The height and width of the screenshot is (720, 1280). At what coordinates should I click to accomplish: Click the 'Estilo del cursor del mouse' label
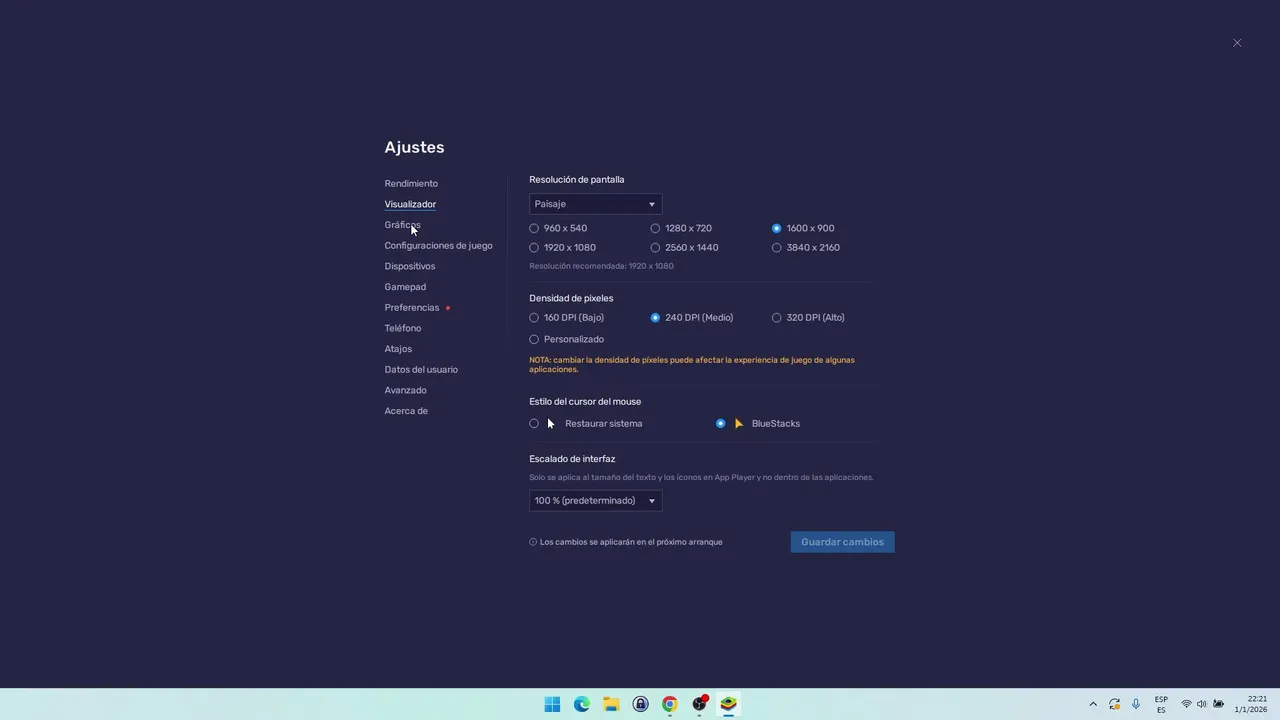(585, 402)
